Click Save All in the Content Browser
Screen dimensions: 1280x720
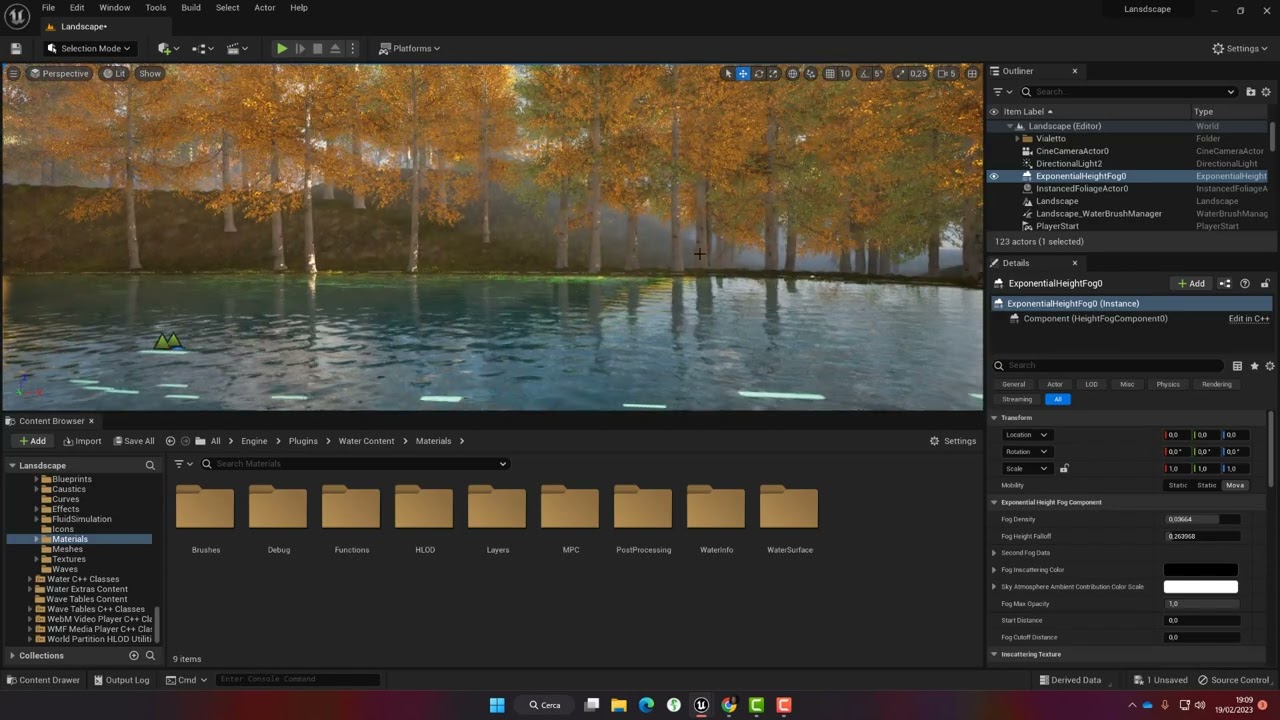point(133,441)
